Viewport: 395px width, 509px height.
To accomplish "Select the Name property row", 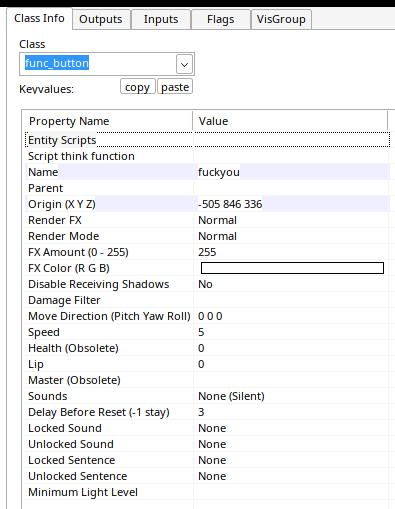I will tap(207, 172).
